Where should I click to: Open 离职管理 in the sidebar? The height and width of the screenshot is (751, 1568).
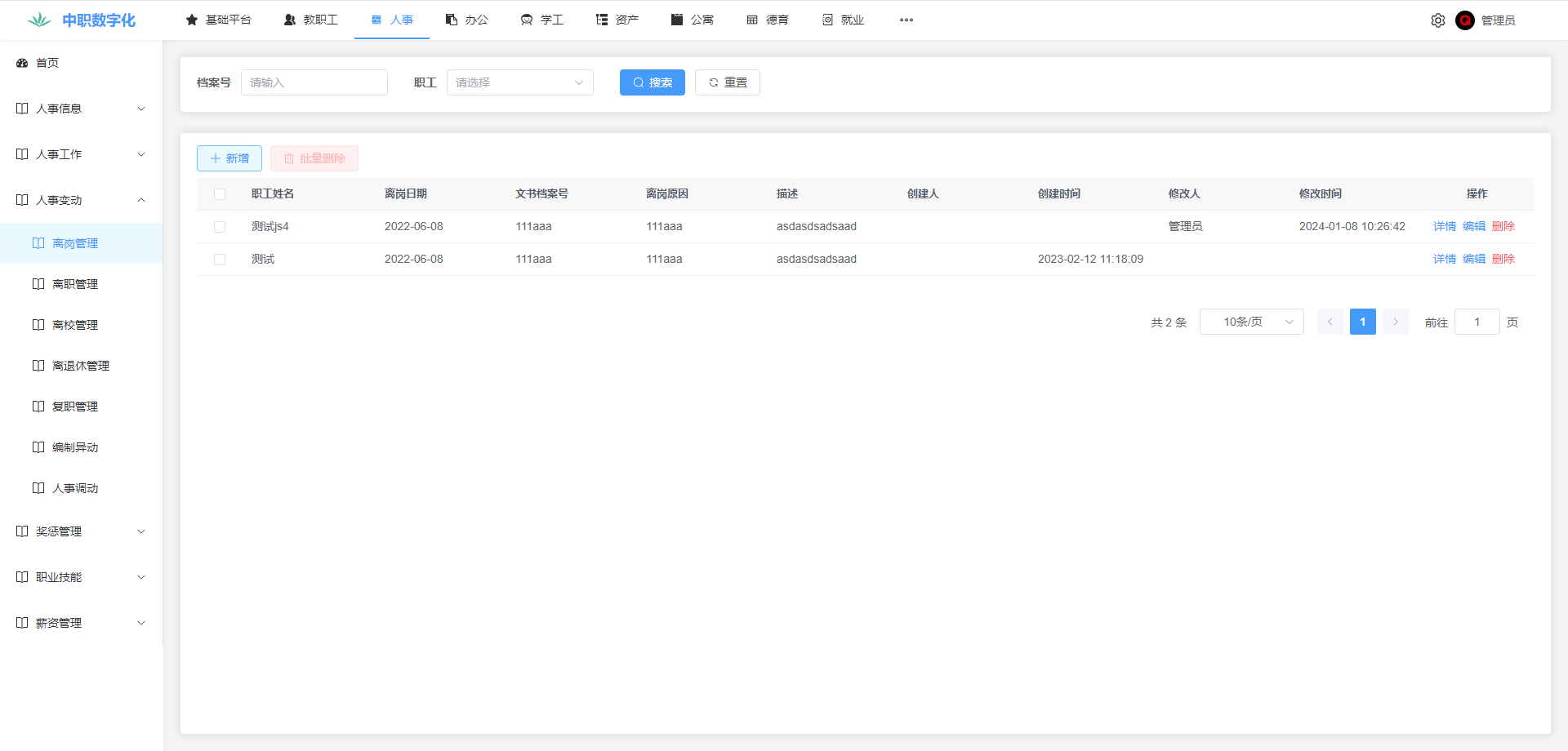[x=75, y=284]
